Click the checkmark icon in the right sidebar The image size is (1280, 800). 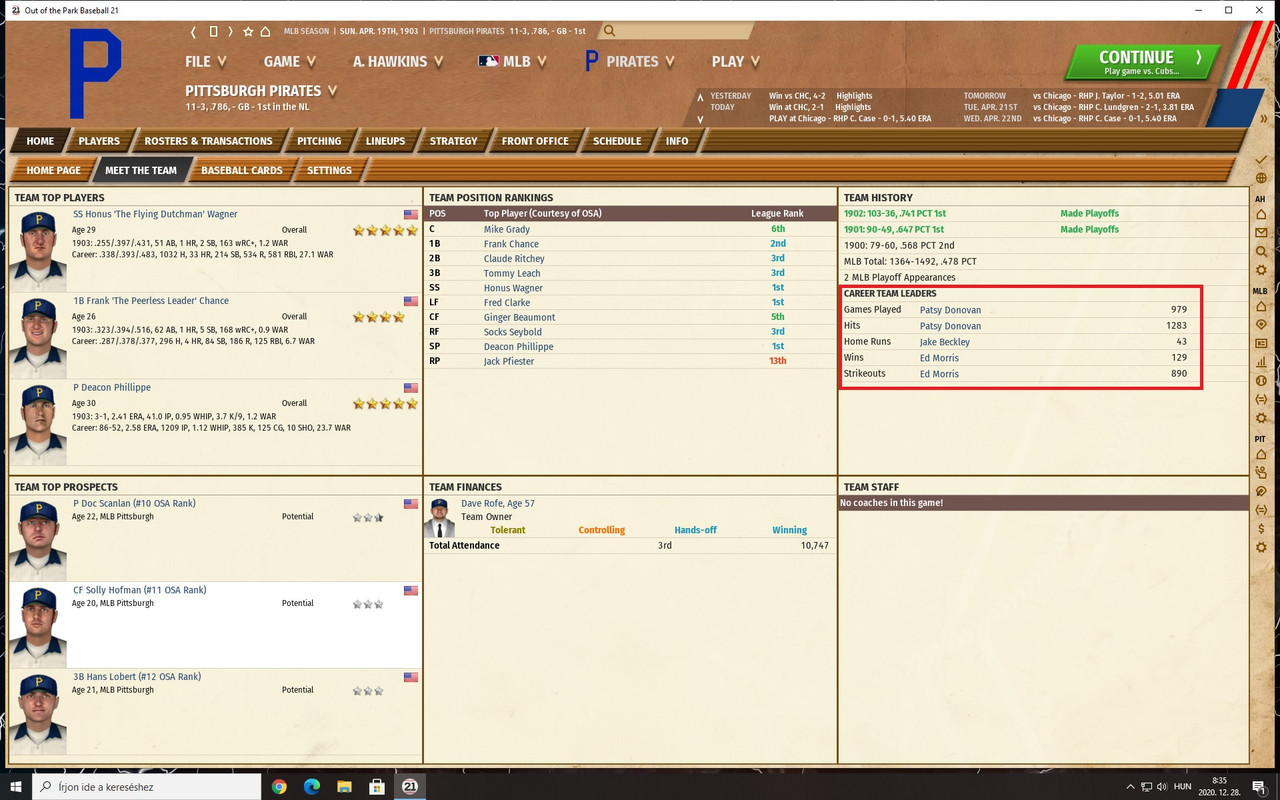[1261, 160]
